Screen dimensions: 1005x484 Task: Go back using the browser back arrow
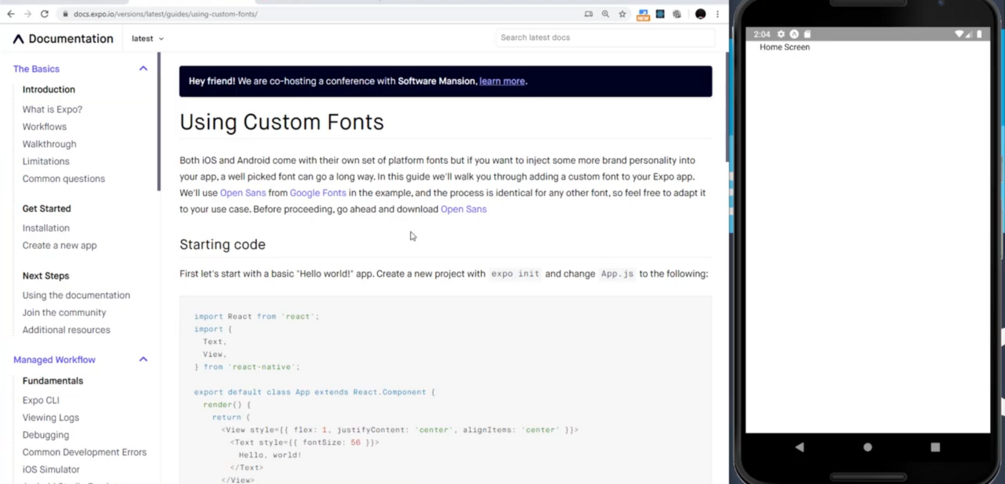(11, 13)
